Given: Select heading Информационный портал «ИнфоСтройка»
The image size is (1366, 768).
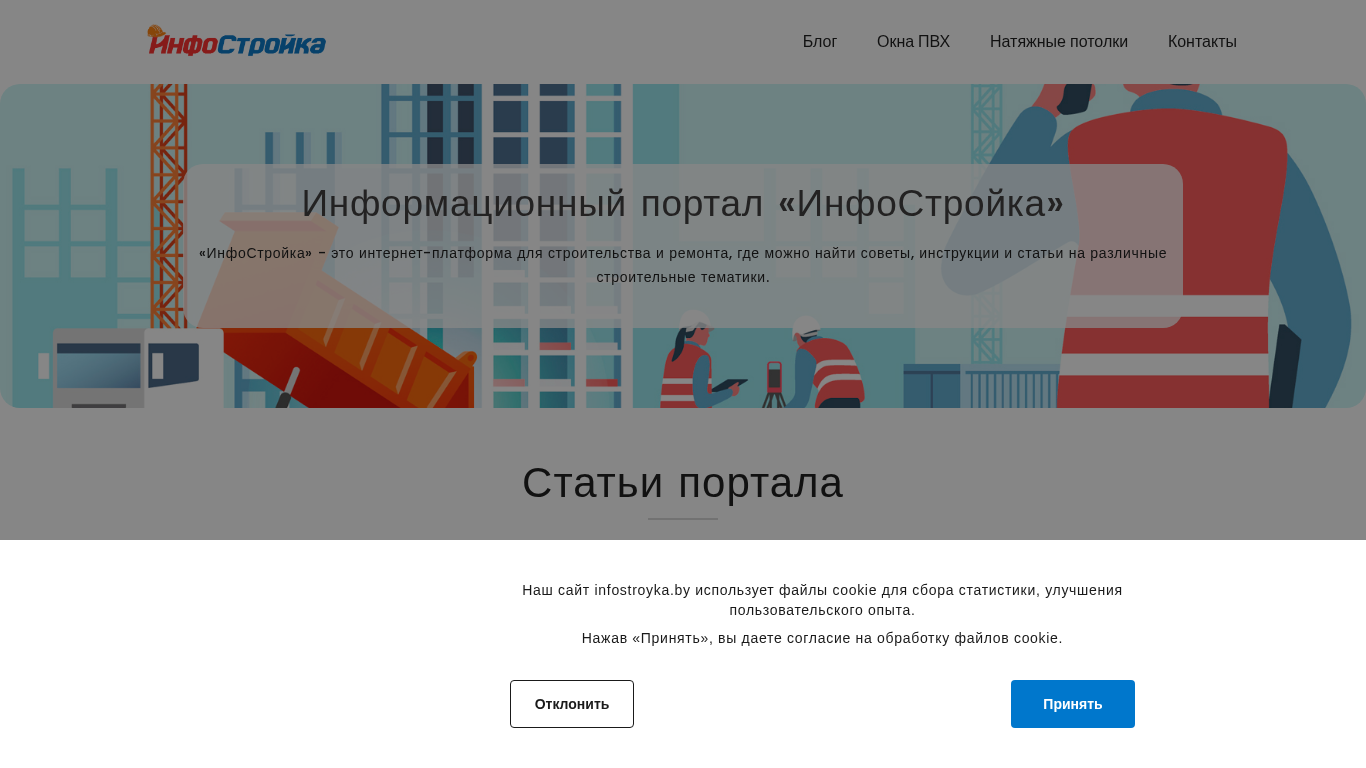Looking at the screenshot, I should (683, 204).
